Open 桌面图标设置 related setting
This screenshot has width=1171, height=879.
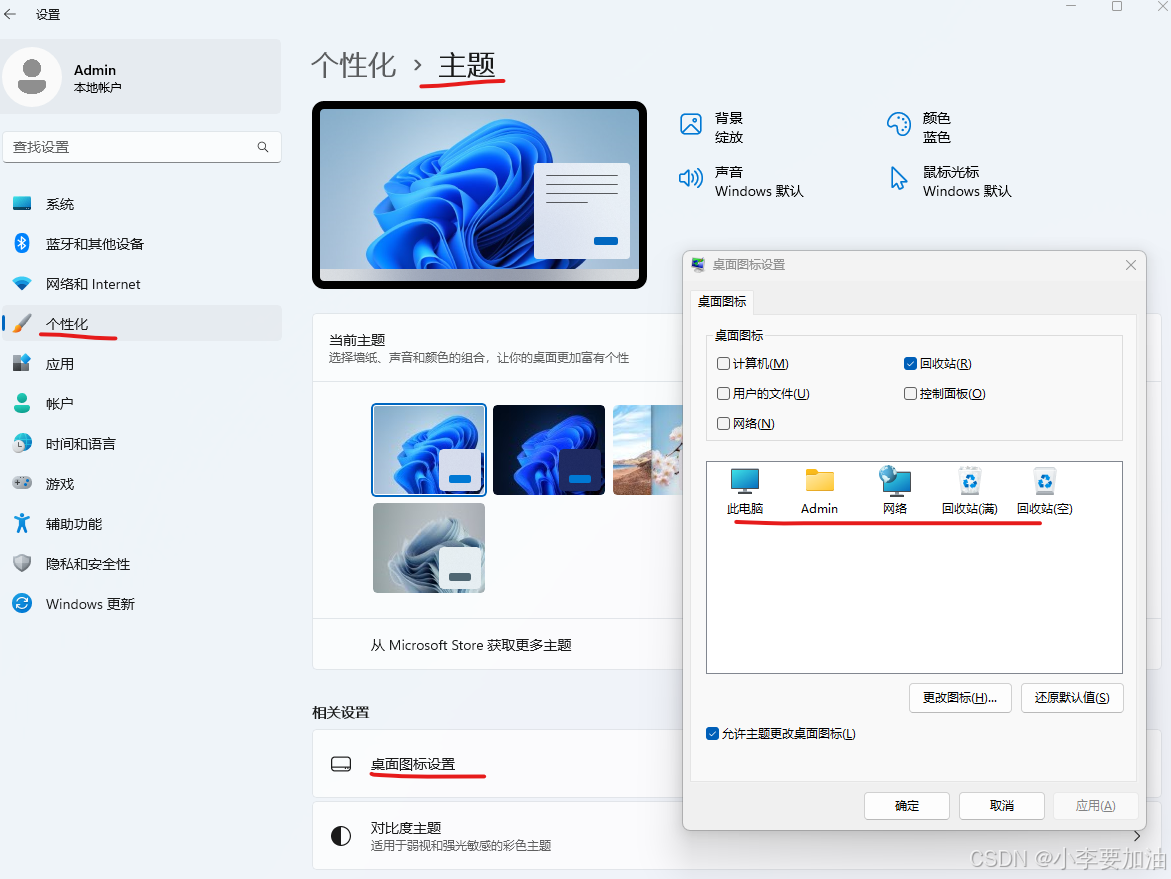click(x=498, y=764)
